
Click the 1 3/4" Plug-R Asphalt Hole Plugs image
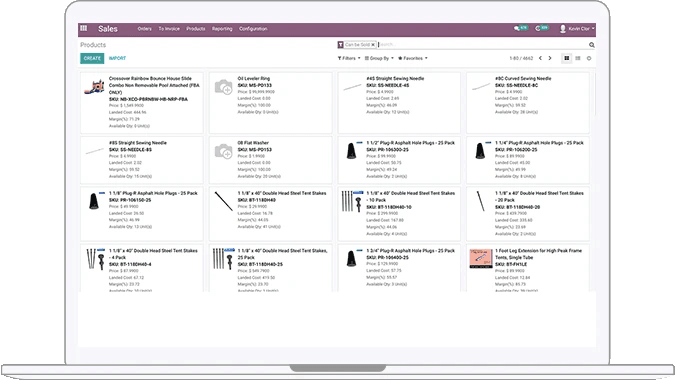click(x=352, y=259)
